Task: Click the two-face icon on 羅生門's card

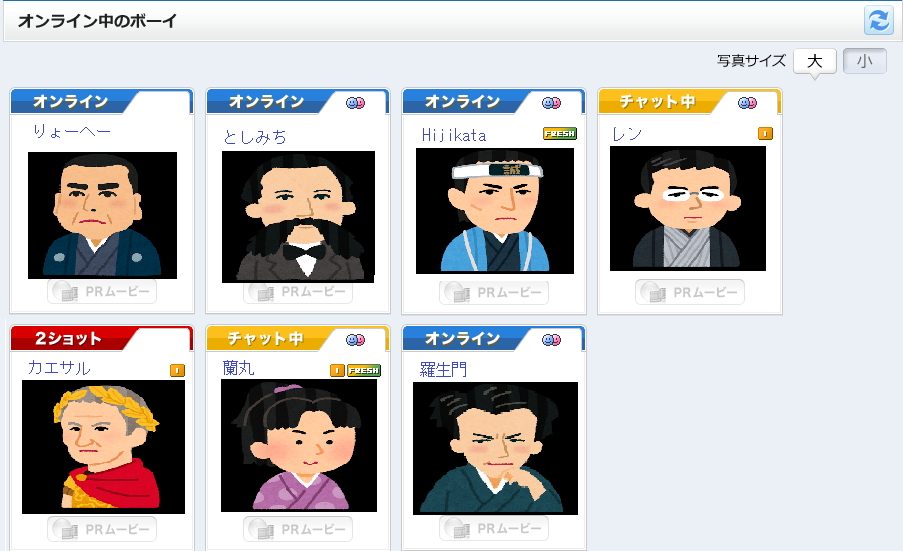Action: [551, 340]
